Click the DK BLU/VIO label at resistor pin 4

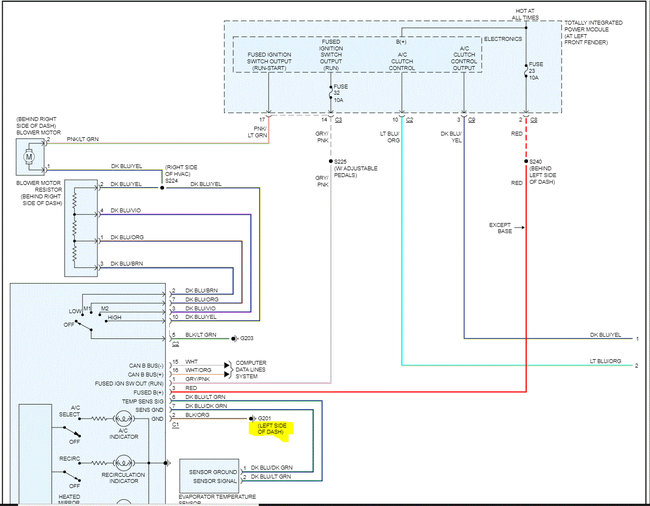coord(126,211)
